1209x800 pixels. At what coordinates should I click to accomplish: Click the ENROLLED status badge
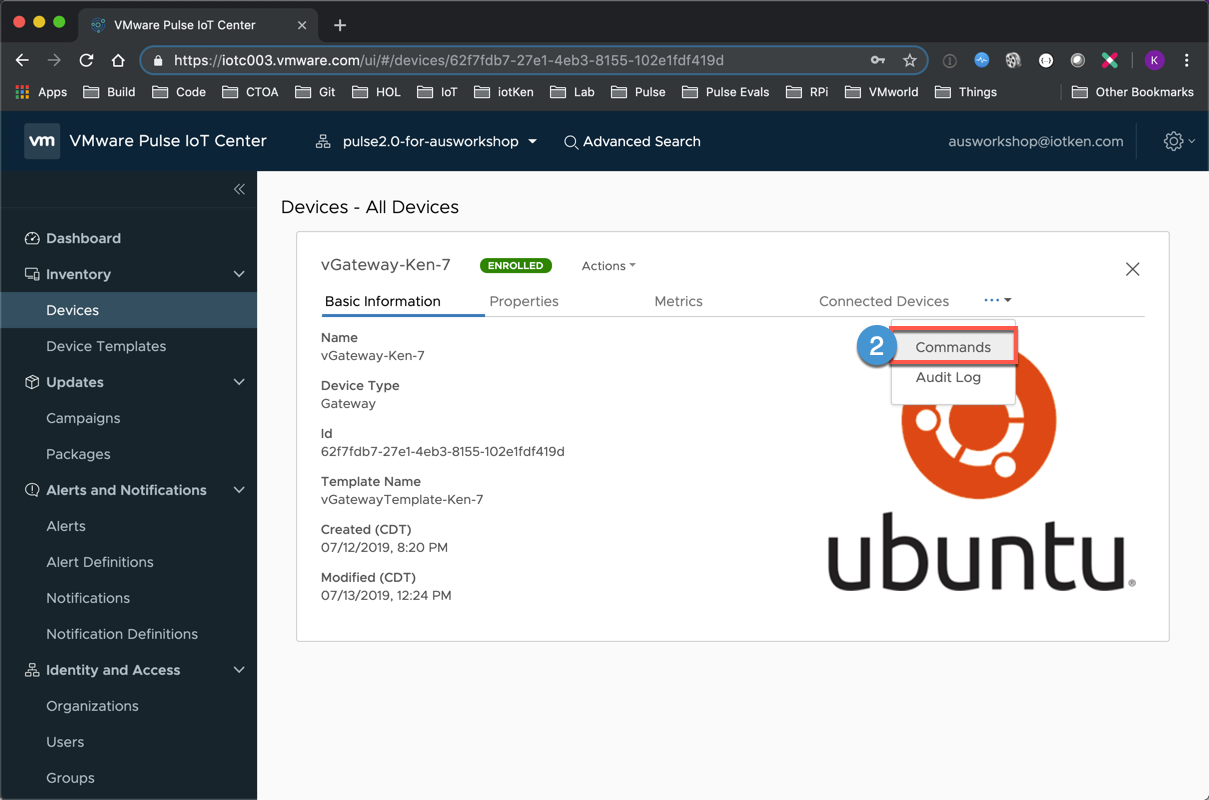pyautogui.click(x=516, y=266)
